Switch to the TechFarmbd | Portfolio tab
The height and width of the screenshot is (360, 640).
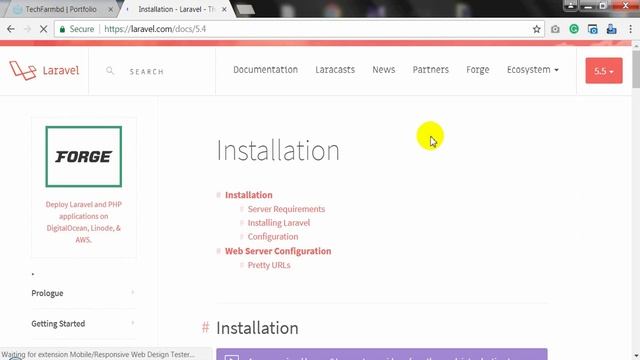60,9
